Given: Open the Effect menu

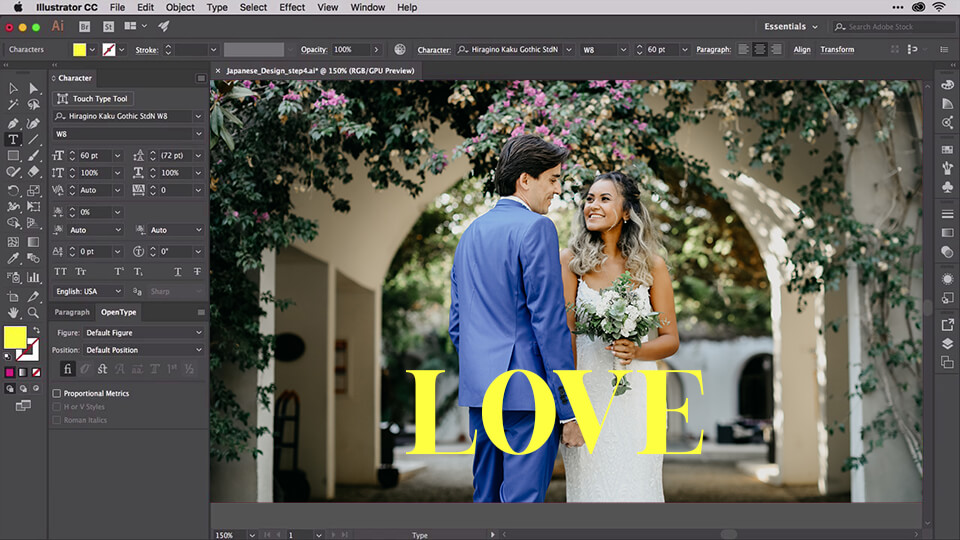Looking at the screenshot, I should (292, 7).
